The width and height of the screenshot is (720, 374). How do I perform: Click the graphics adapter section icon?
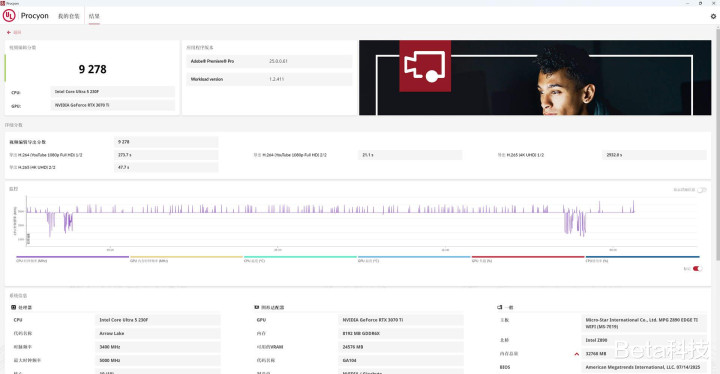click(x=257, y=307)
